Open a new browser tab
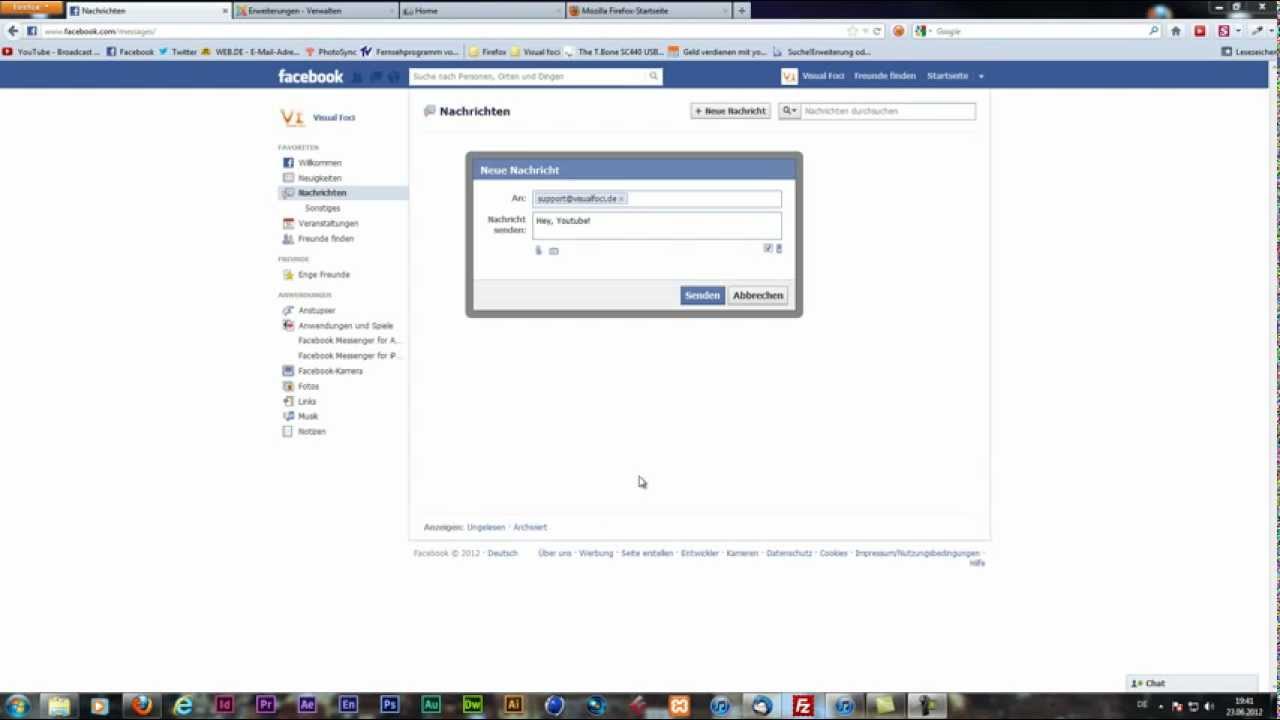1280x720 pixels. tap(741, 11)
